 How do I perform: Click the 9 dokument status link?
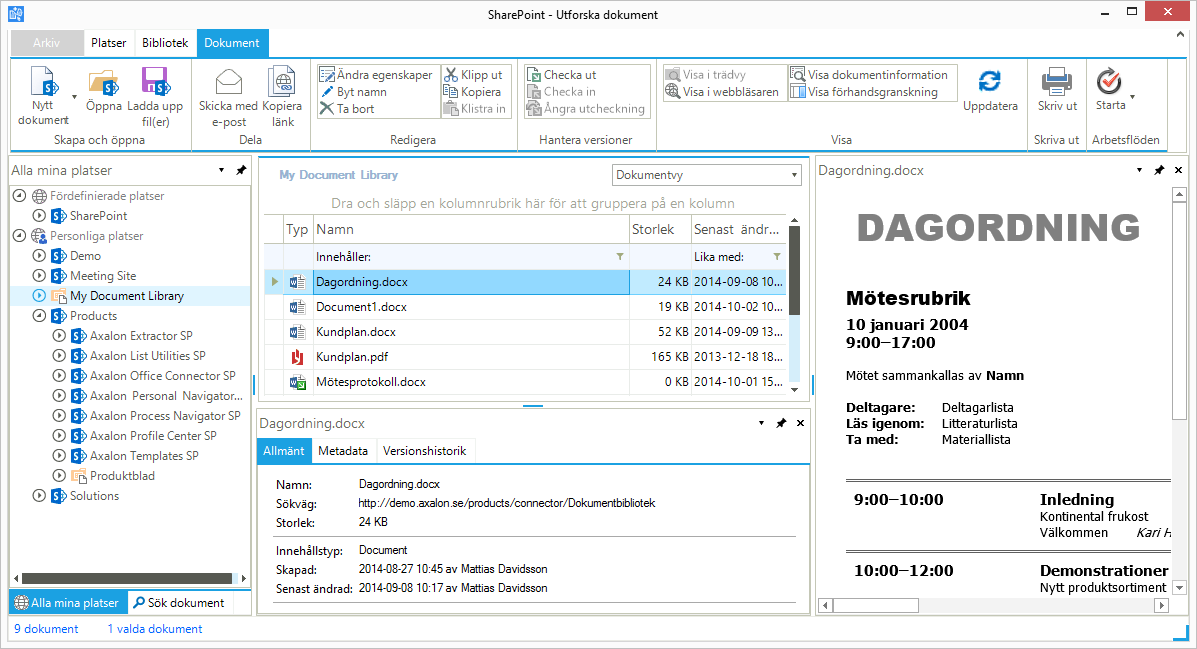(47, 629)
